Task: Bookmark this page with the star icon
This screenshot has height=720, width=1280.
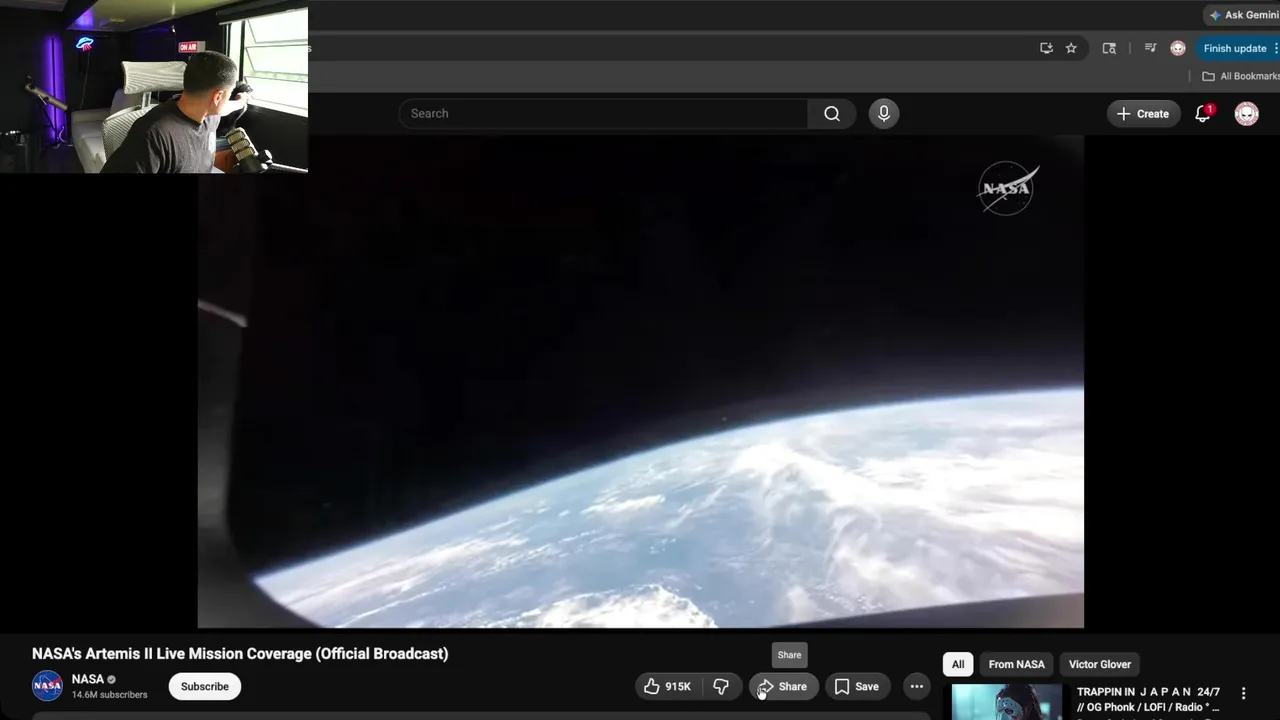Action: tap(1071, 48)
